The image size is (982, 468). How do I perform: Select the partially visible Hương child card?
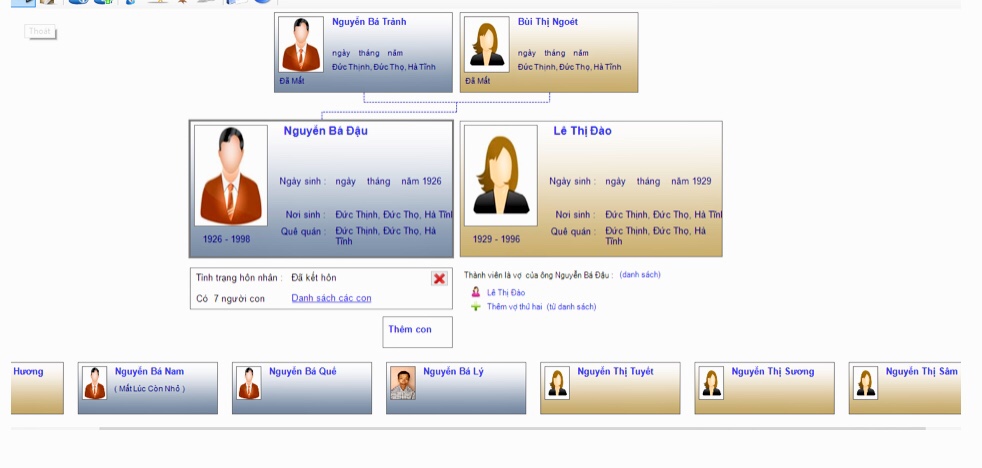tap(37, 388)
